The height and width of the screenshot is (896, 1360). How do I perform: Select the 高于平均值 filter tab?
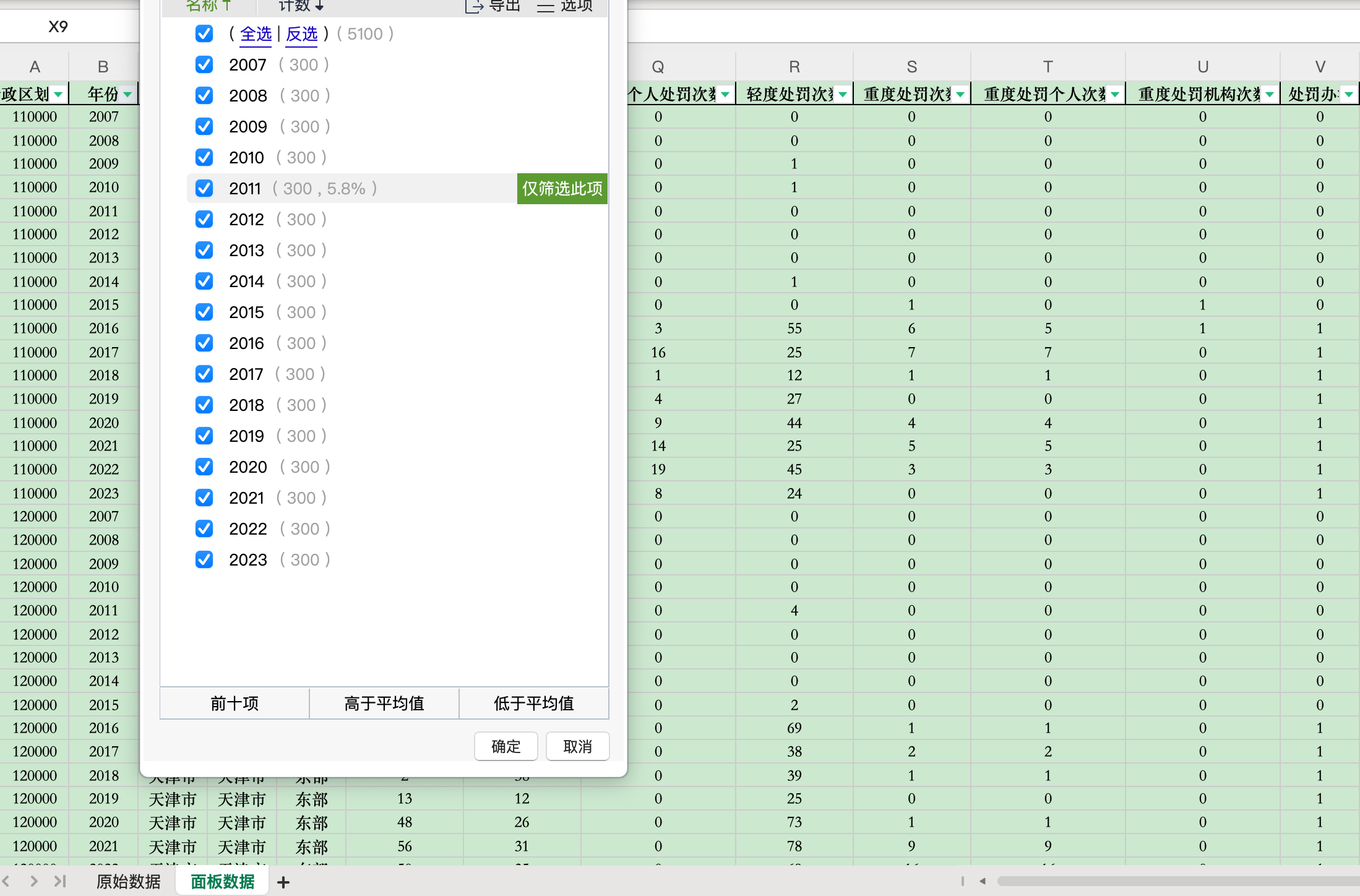(384, 704)
